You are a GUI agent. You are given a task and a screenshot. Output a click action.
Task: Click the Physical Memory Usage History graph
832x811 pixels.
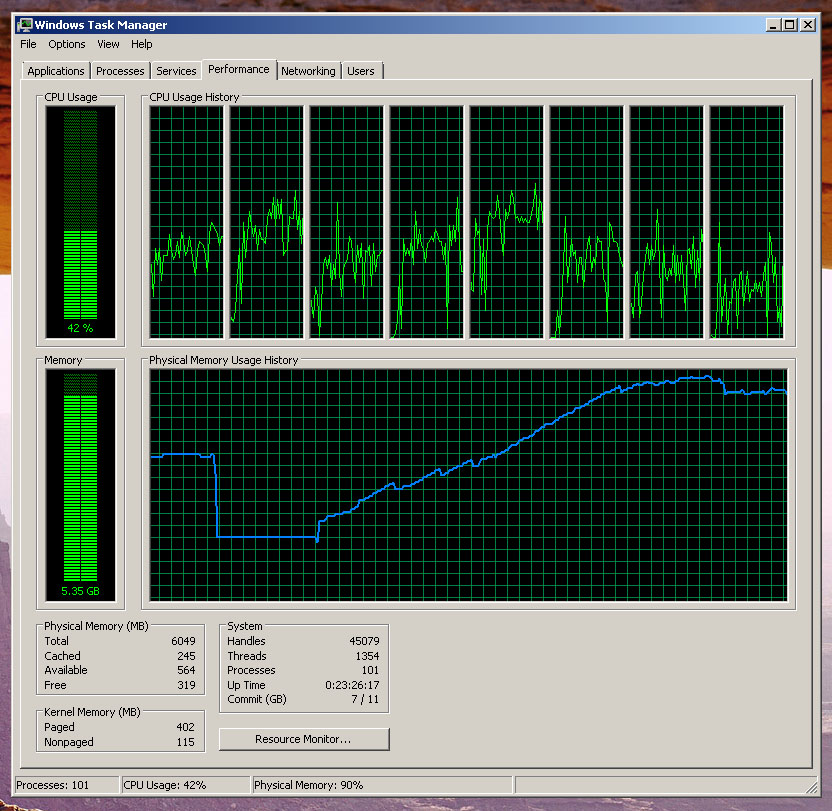pos(468,485)
